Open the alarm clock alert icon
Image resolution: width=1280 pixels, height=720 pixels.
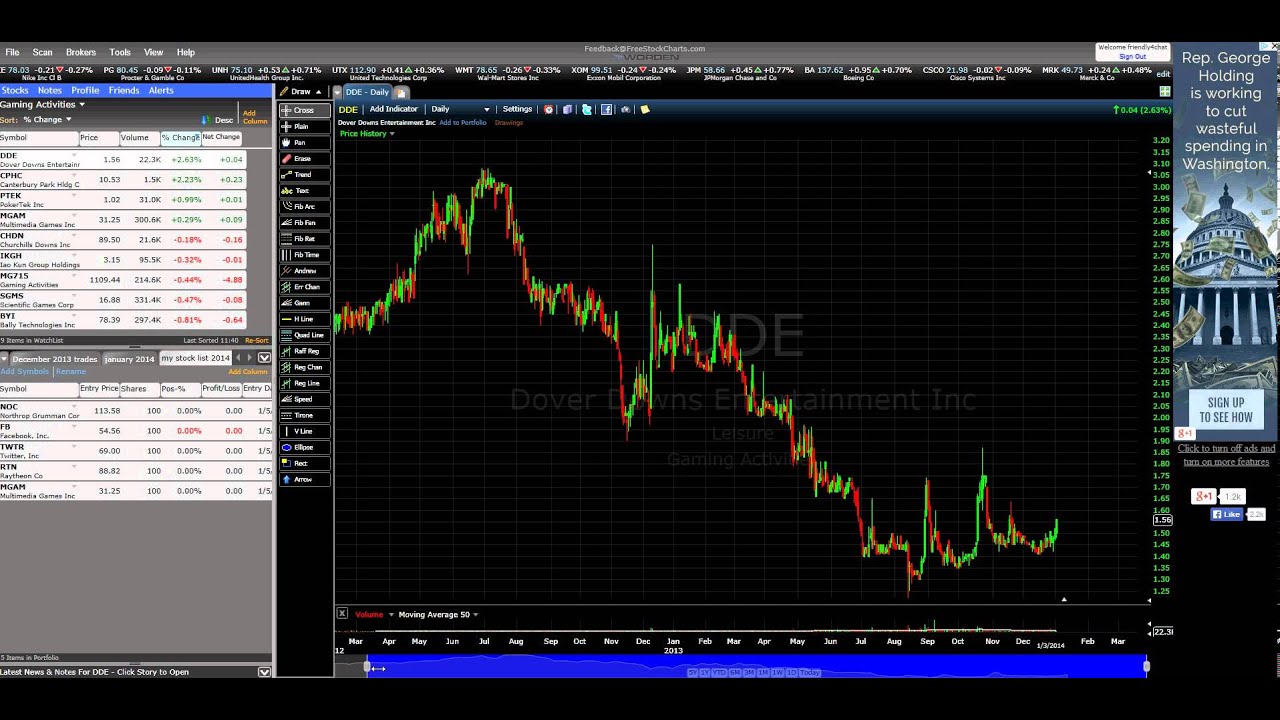548,110
